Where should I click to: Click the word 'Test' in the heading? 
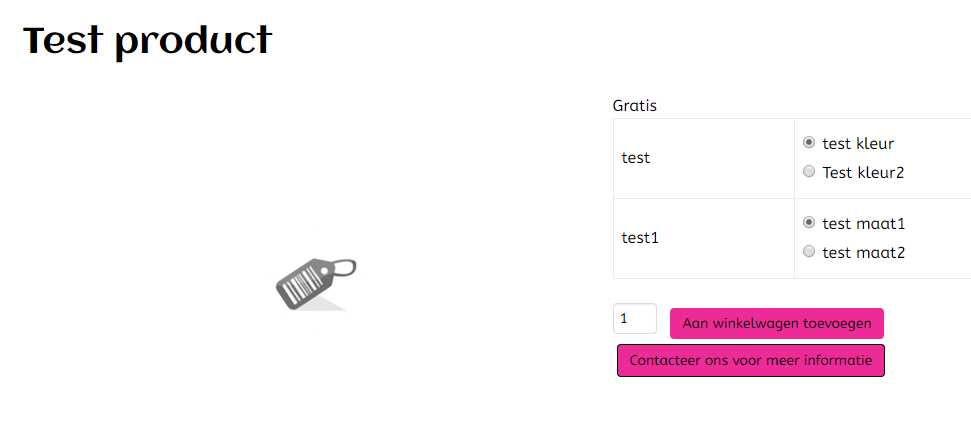[x=62, y=41]
